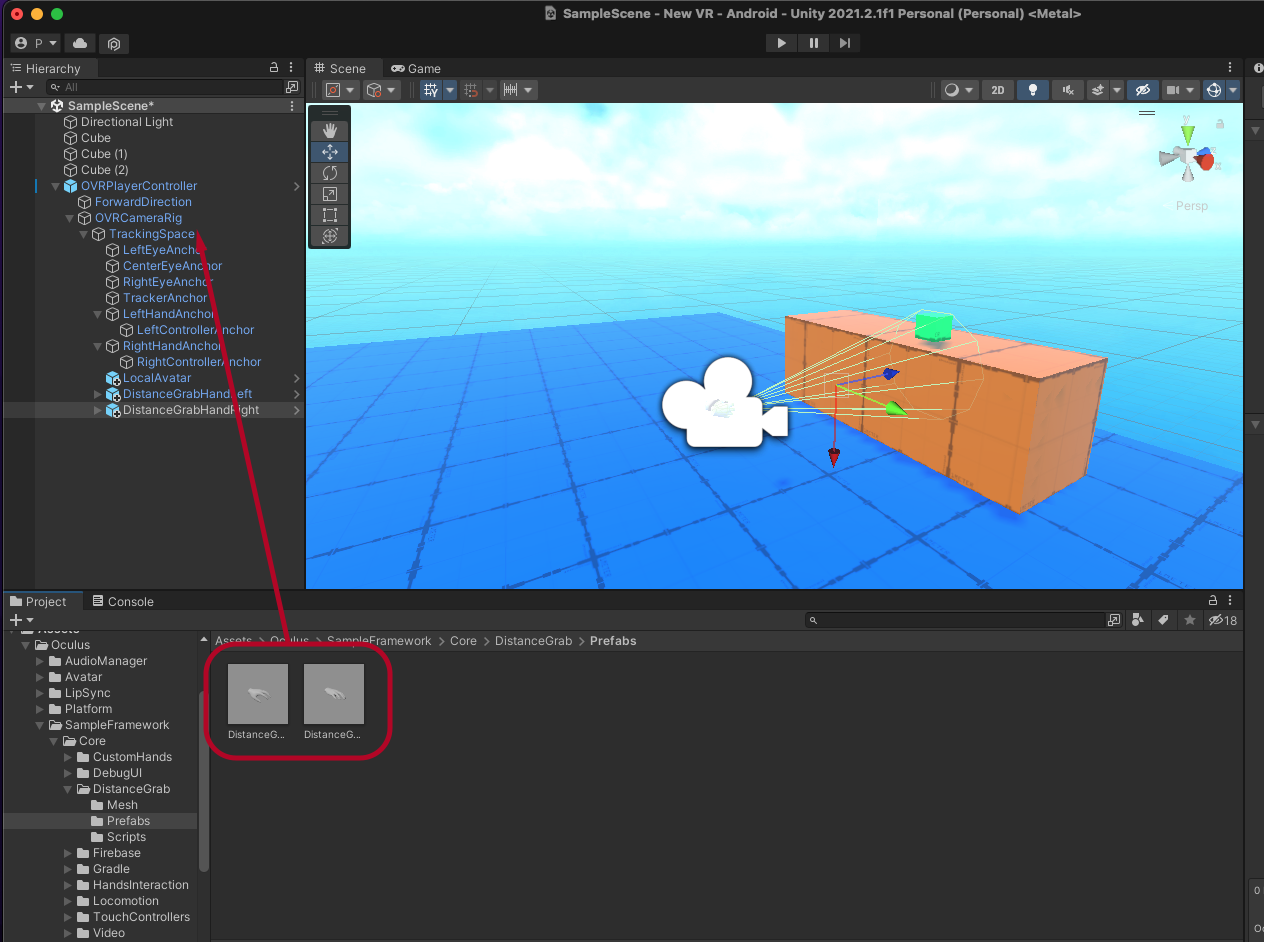Select the Directional Light object
The width and height of the screenshot is (1264, 942).
click(x=127, y=122)
